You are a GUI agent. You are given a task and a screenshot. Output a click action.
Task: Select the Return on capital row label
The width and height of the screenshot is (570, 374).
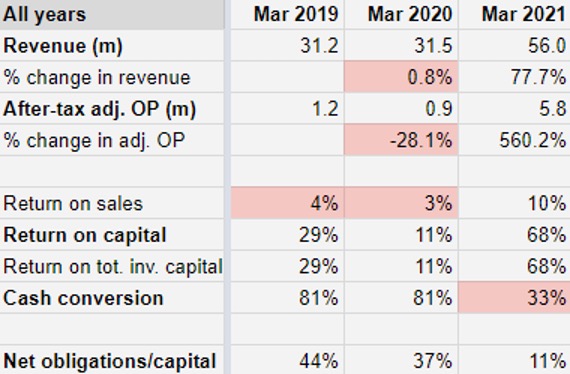(x=85, y=236)
